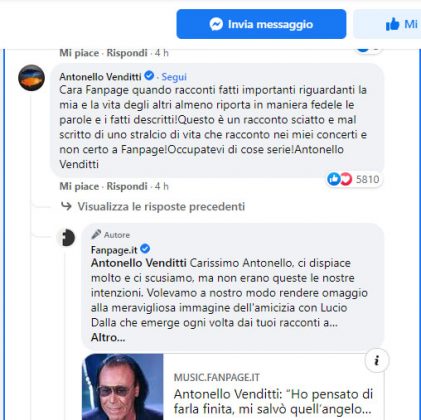Click the pencil Autore badge icon

(x=96, y=234)
